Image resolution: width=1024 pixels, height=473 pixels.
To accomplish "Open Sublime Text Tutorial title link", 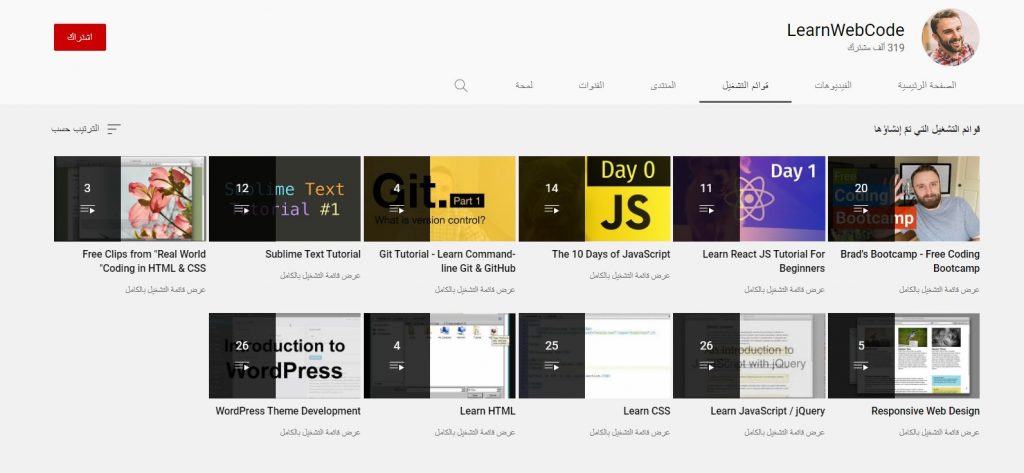I will tap(313, 254).
